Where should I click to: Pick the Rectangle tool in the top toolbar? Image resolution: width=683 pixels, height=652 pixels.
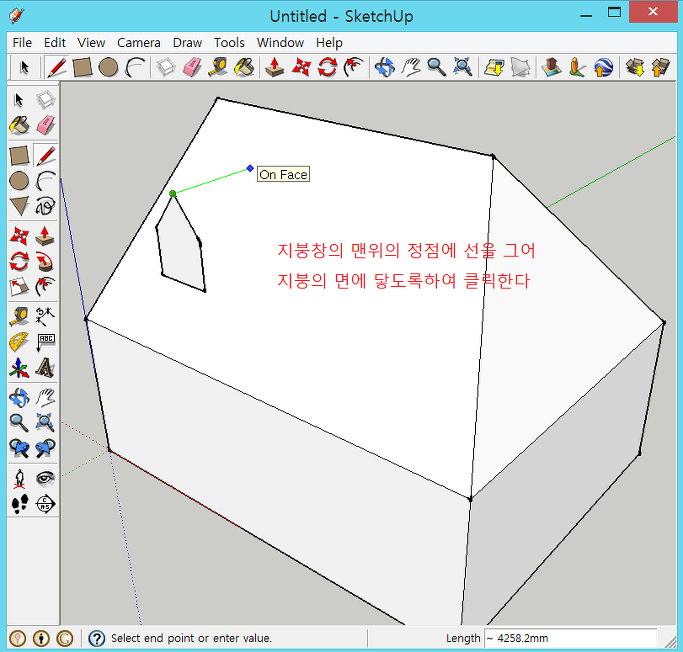pos(82,68)
